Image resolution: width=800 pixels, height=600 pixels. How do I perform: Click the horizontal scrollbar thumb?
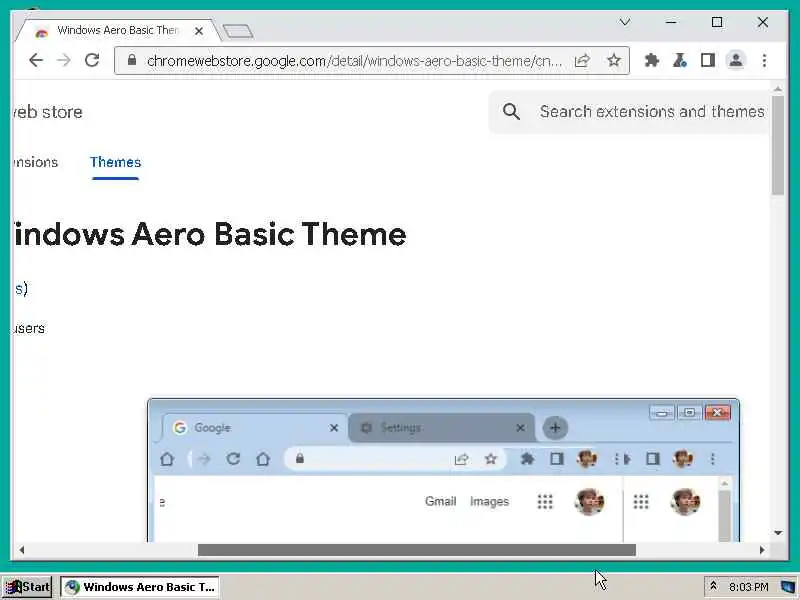pyautogui.click(x=417, y=550)
